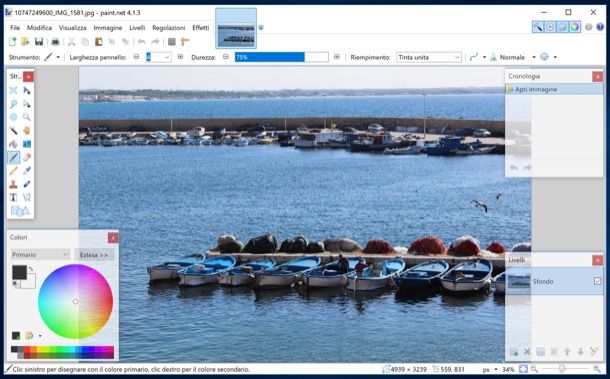Screen dimensions: 610x379
Task: Select the Gradient tool
Action: click(x=26, y=144)
